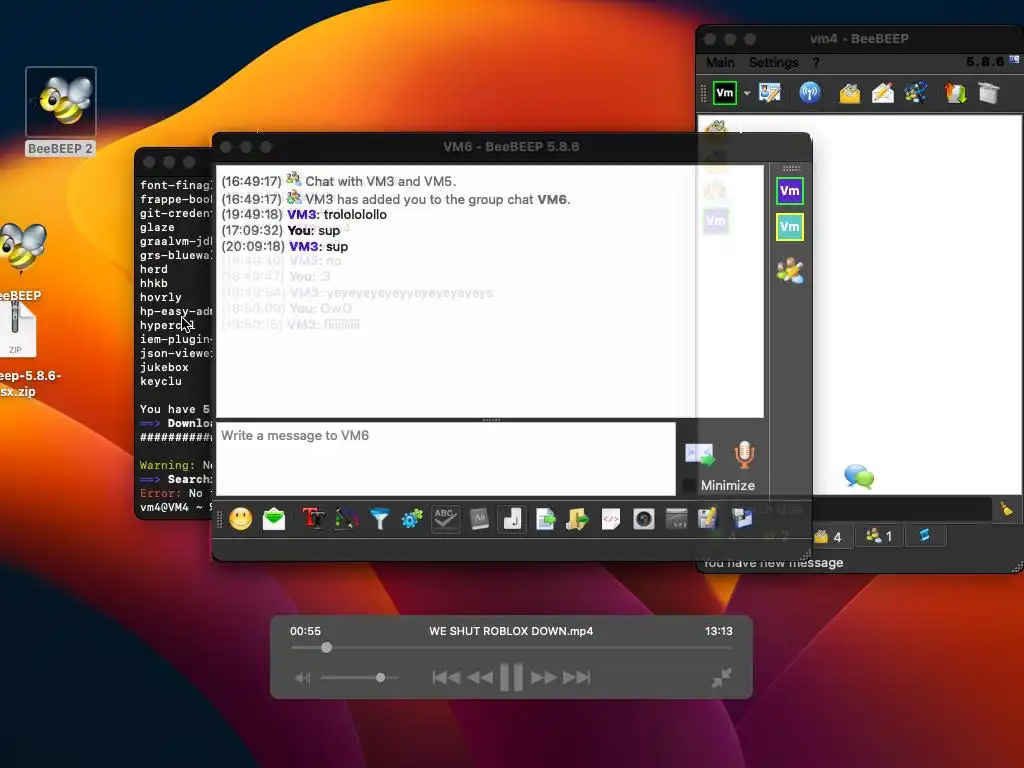
Task: Click the chat bubbles icon in vm4 list
Action: click(859, 477)
